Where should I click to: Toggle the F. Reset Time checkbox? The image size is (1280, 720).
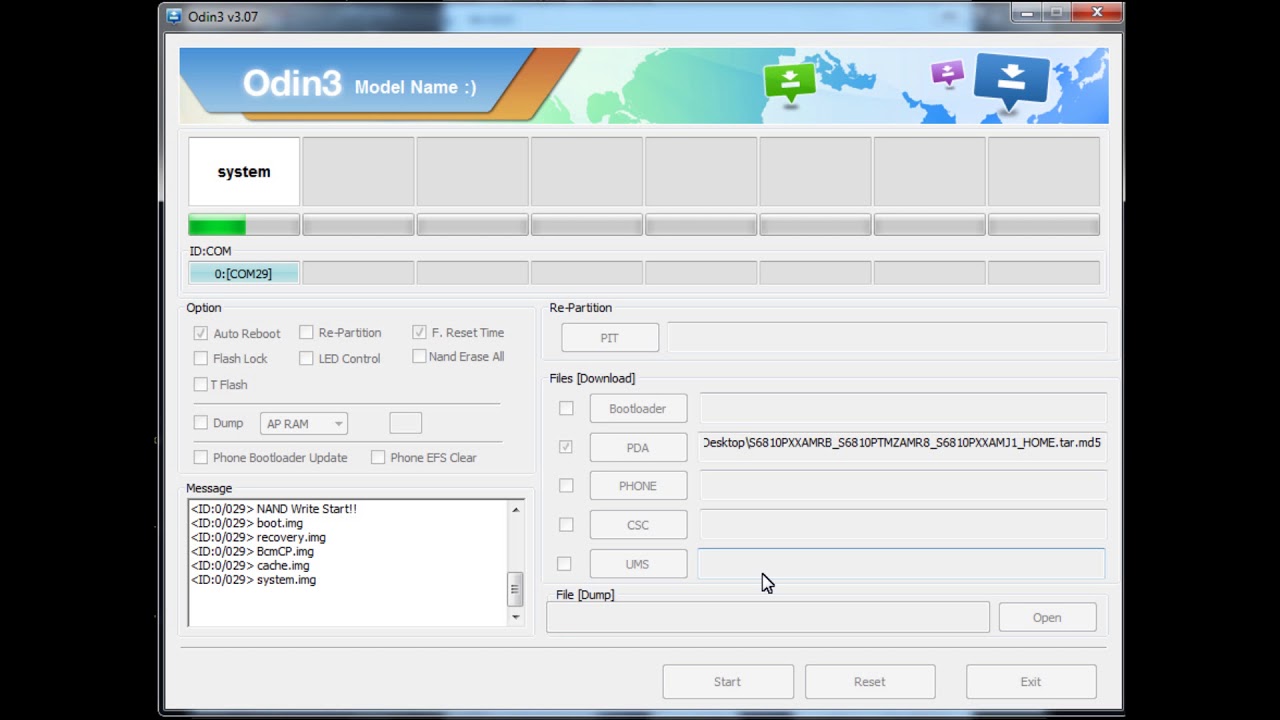coord(419,332)
